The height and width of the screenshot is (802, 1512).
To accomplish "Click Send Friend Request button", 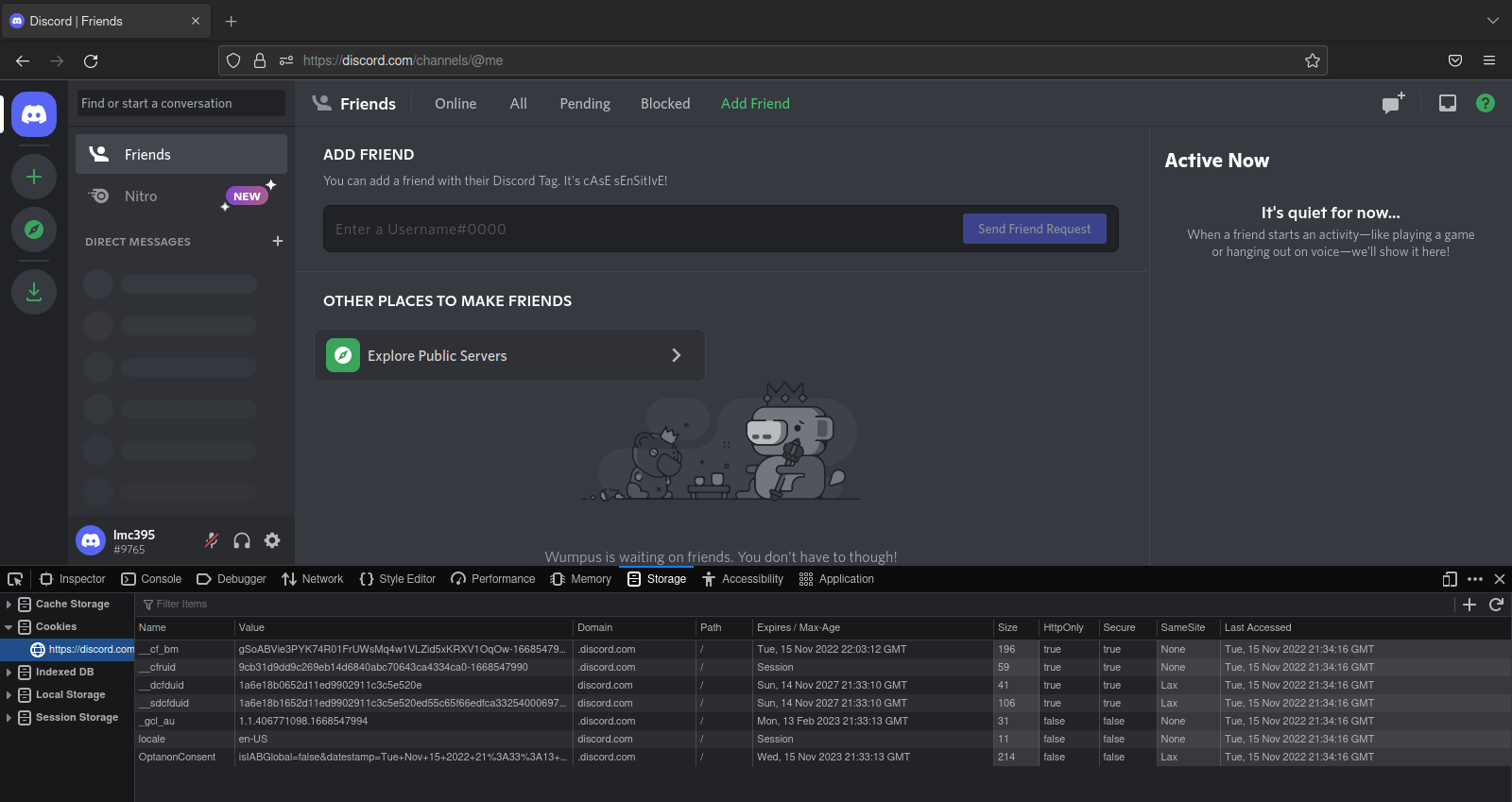I will point(1035,229).
